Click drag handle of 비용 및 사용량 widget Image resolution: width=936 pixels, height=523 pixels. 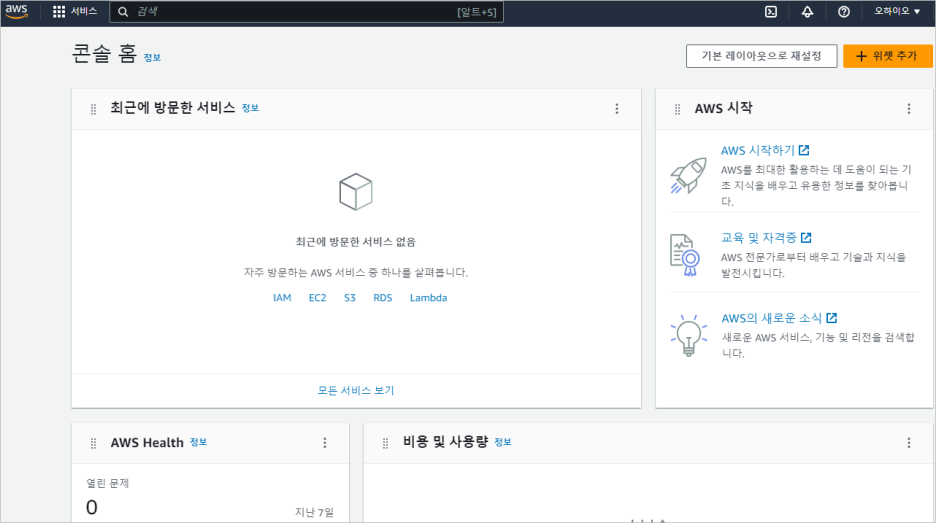[x=385, y=443]
